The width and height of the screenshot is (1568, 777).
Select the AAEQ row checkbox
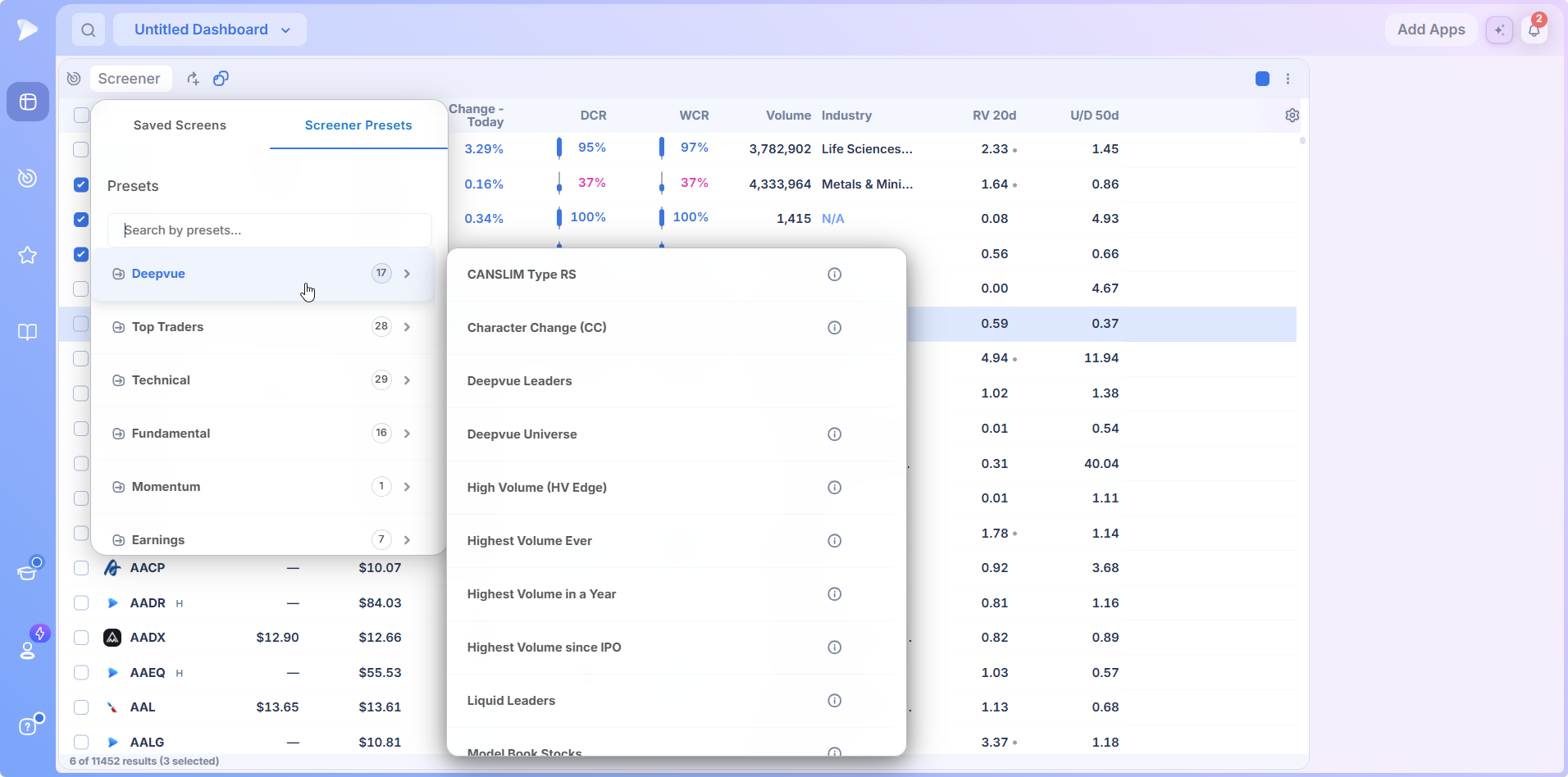tap(80, 673)
